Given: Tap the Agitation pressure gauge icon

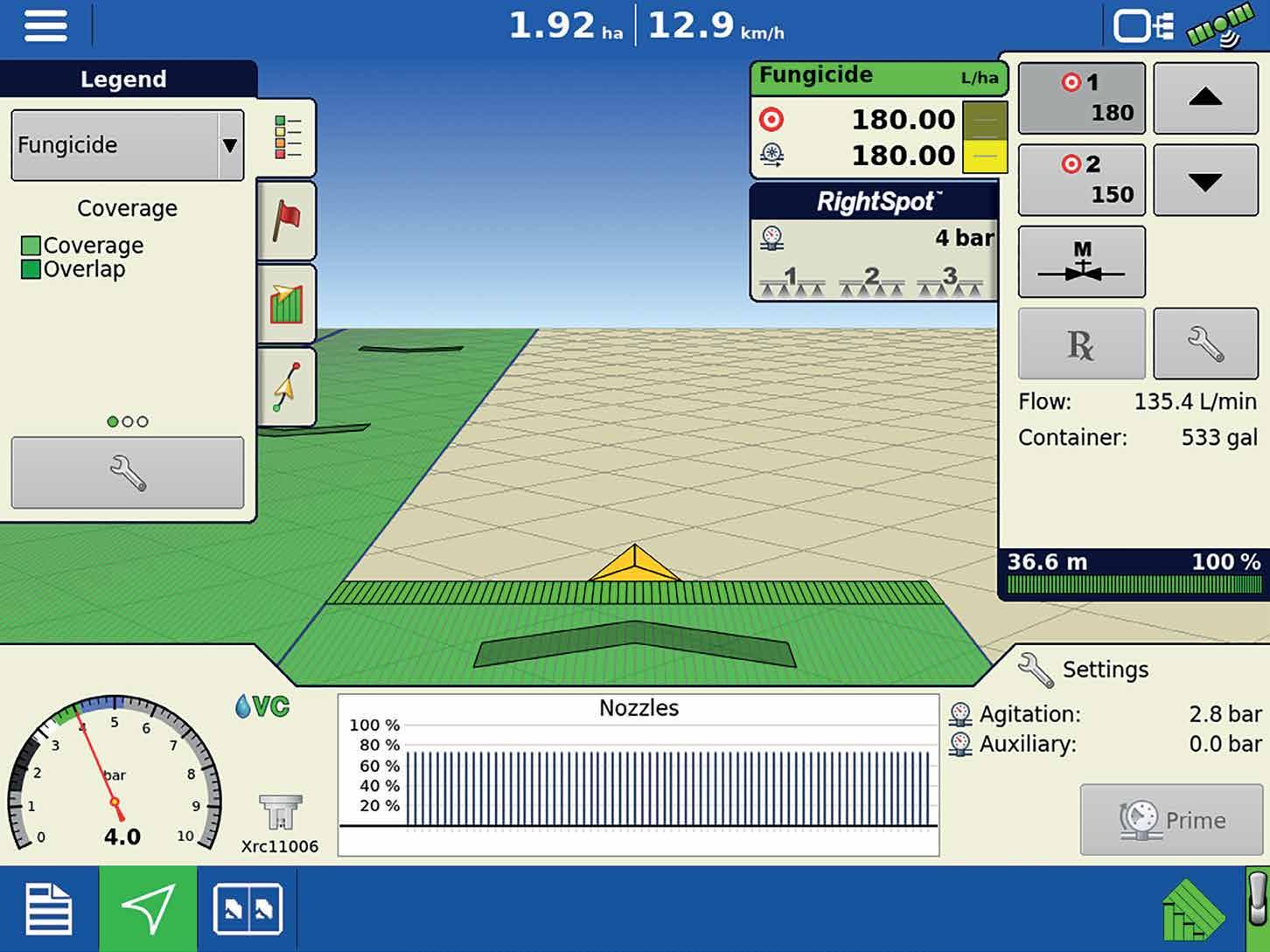Looking at the screenshot, I should click(960, 714).
